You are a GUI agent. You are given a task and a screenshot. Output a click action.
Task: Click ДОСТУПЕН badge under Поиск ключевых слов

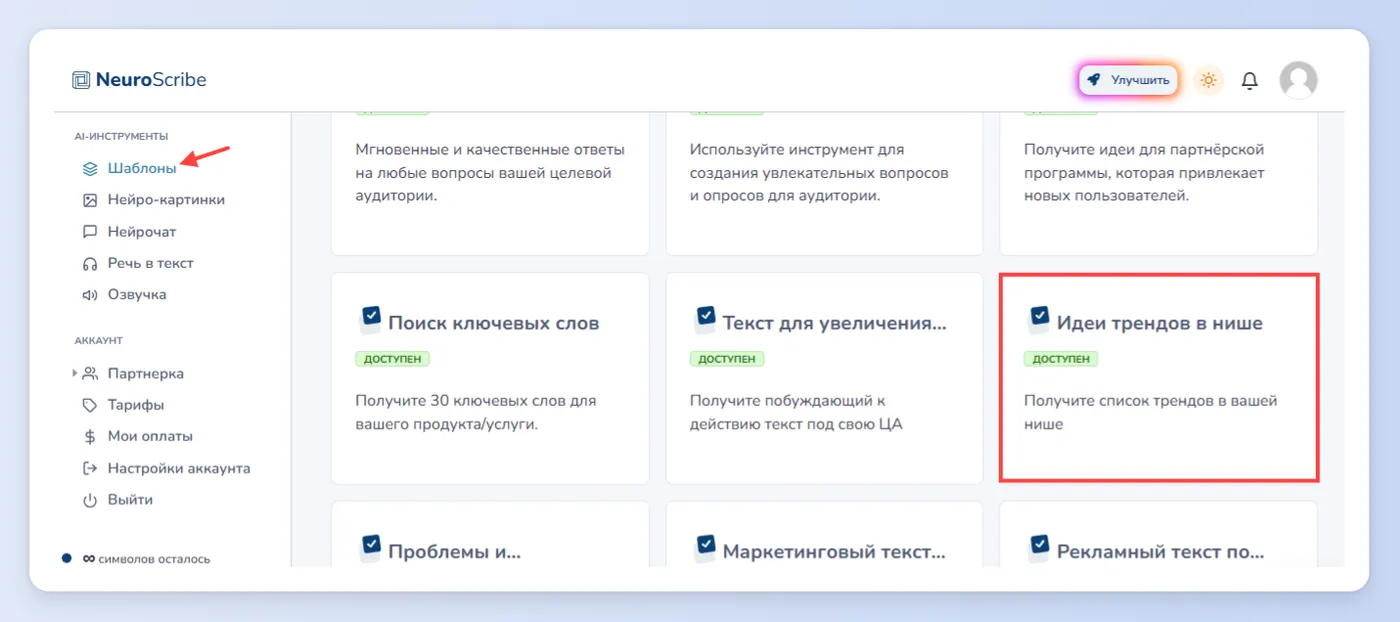click(x=393, y=359)
